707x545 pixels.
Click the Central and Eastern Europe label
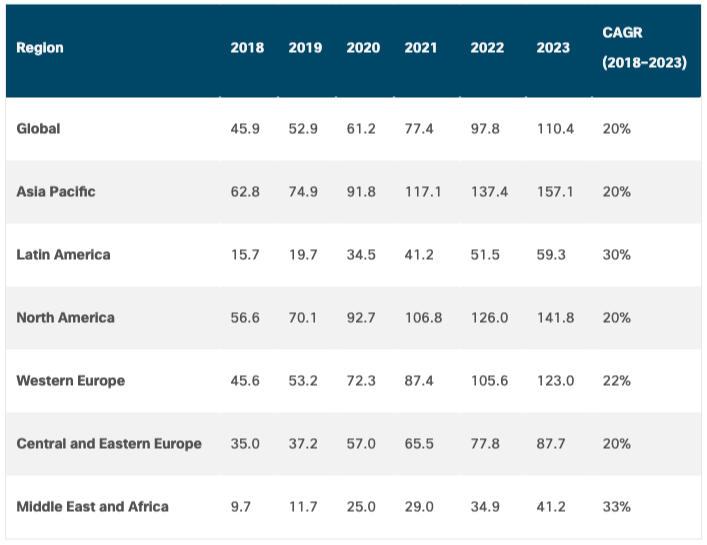109,444
